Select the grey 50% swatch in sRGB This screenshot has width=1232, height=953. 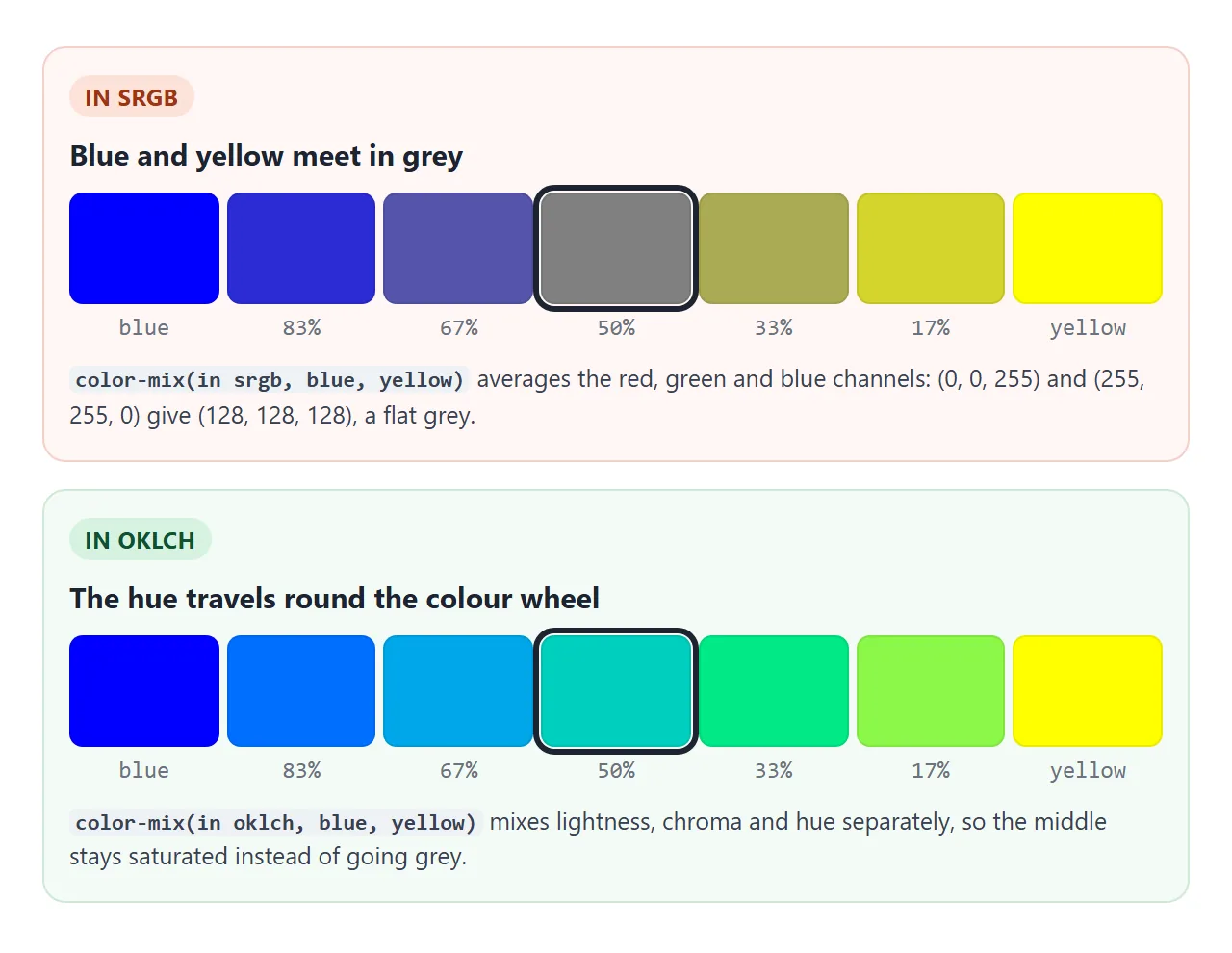tap(616, 248)
